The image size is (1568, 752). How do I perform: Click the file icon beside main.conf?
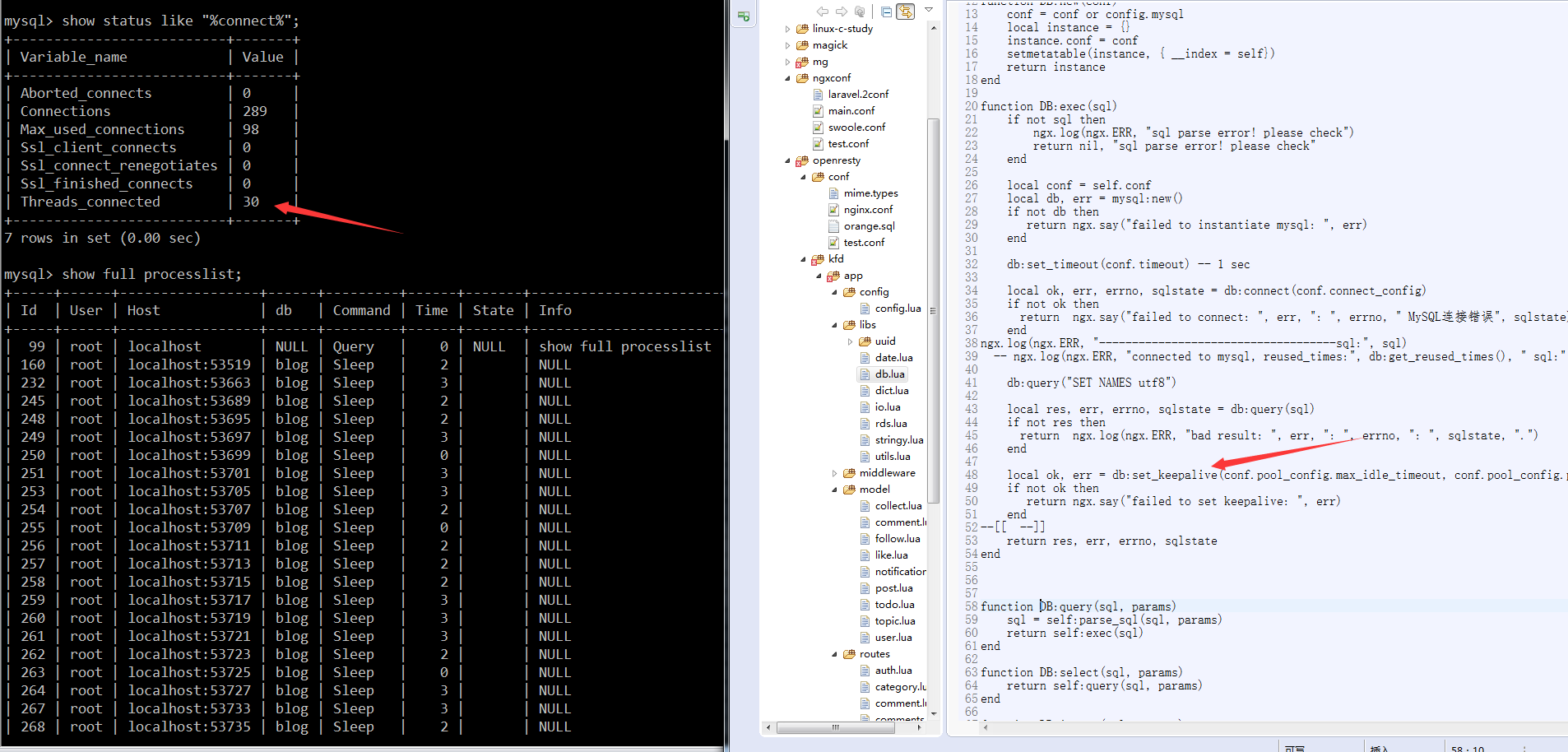[818, 111]
